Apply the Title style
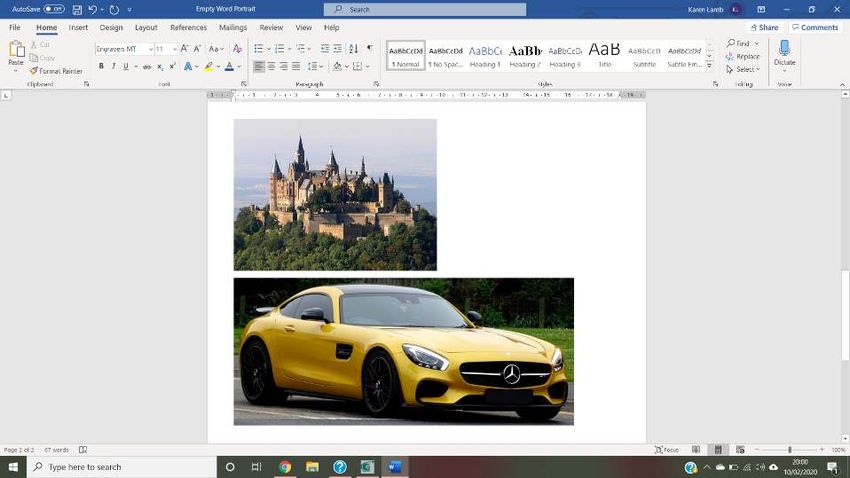850x478 pixels. [x=604, y=55]
